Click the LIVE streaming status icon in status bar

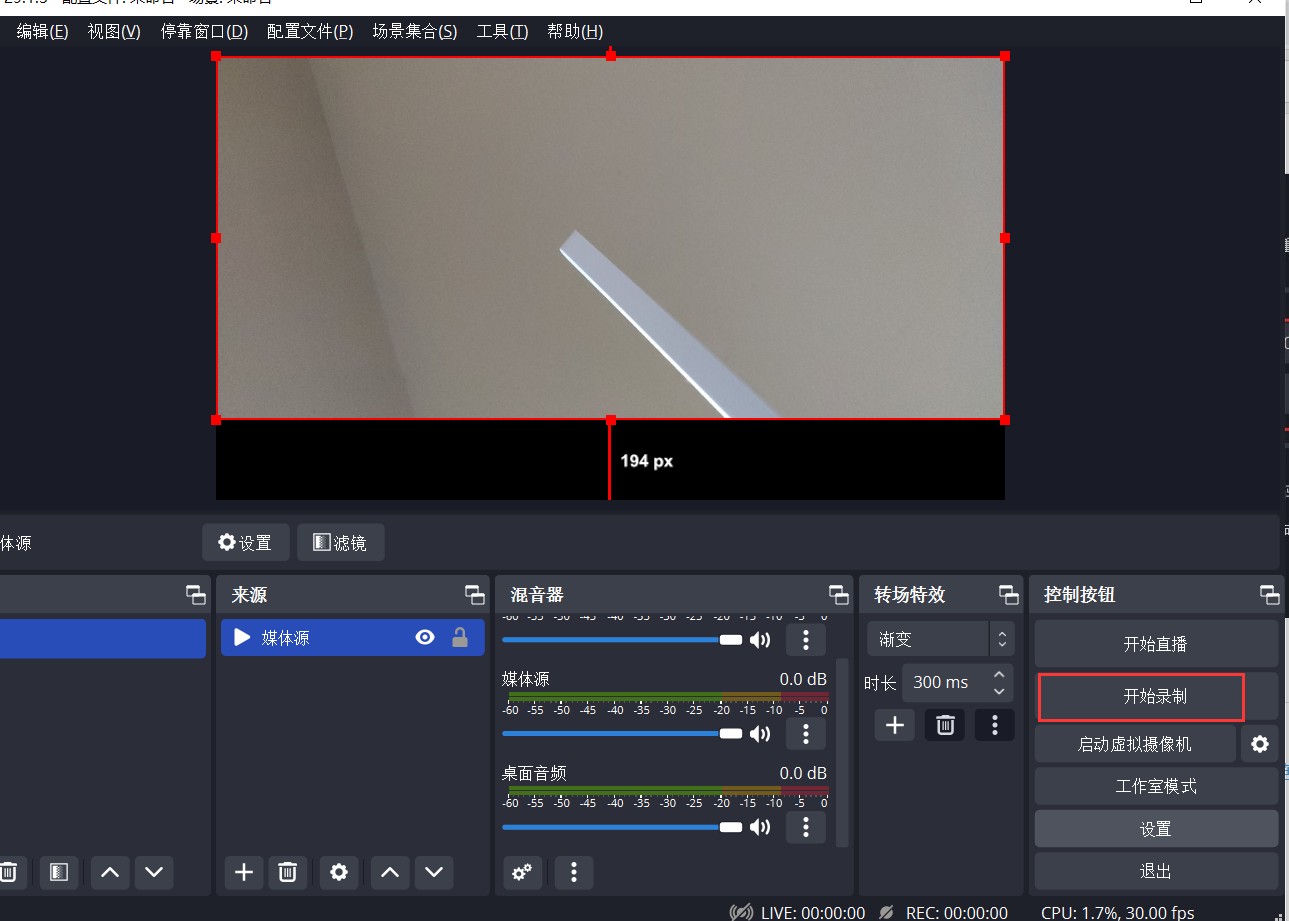point(741,912)
